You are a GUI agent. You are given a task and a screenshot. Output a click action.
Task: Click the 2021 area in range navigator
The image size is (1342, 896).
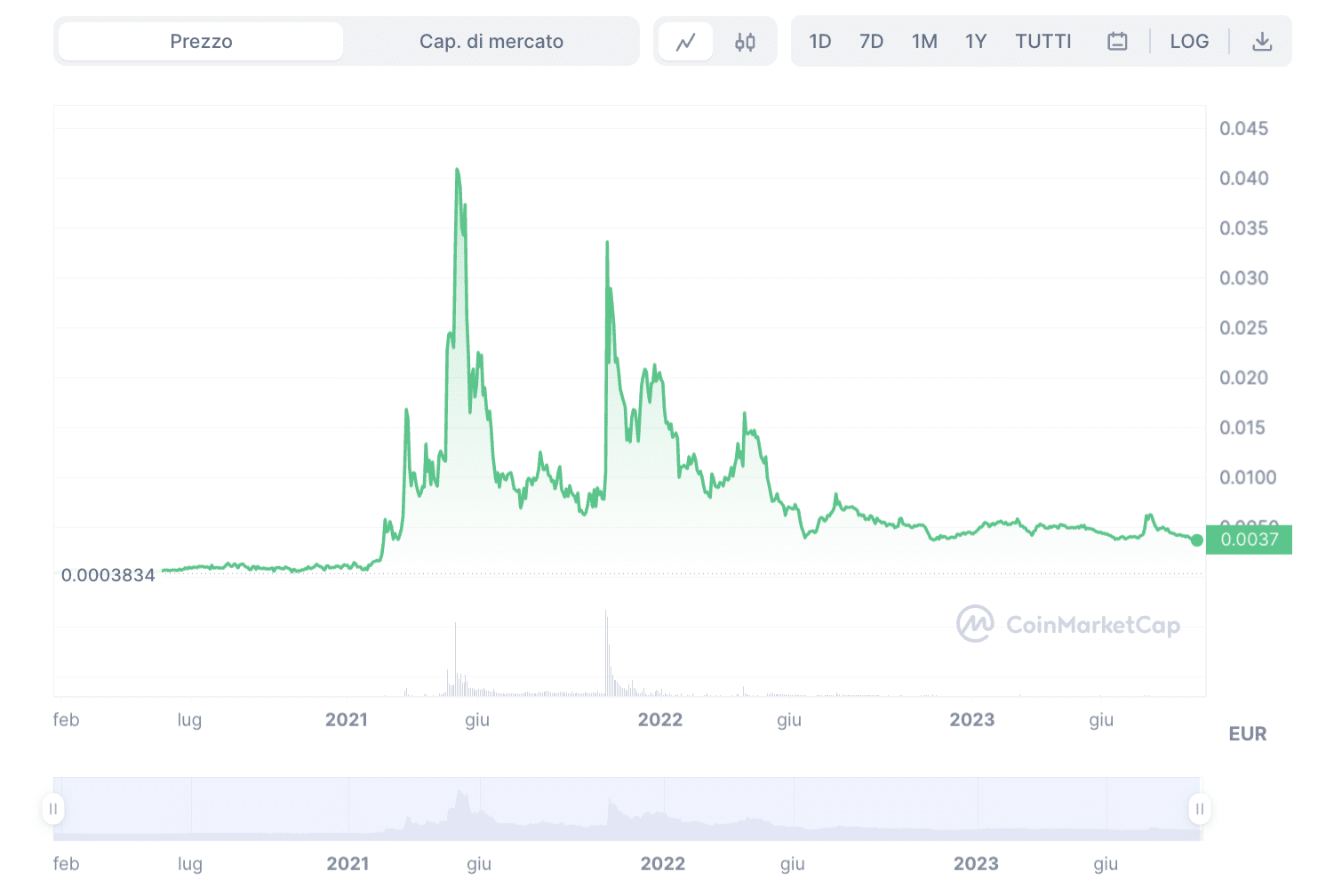(348, 811)
